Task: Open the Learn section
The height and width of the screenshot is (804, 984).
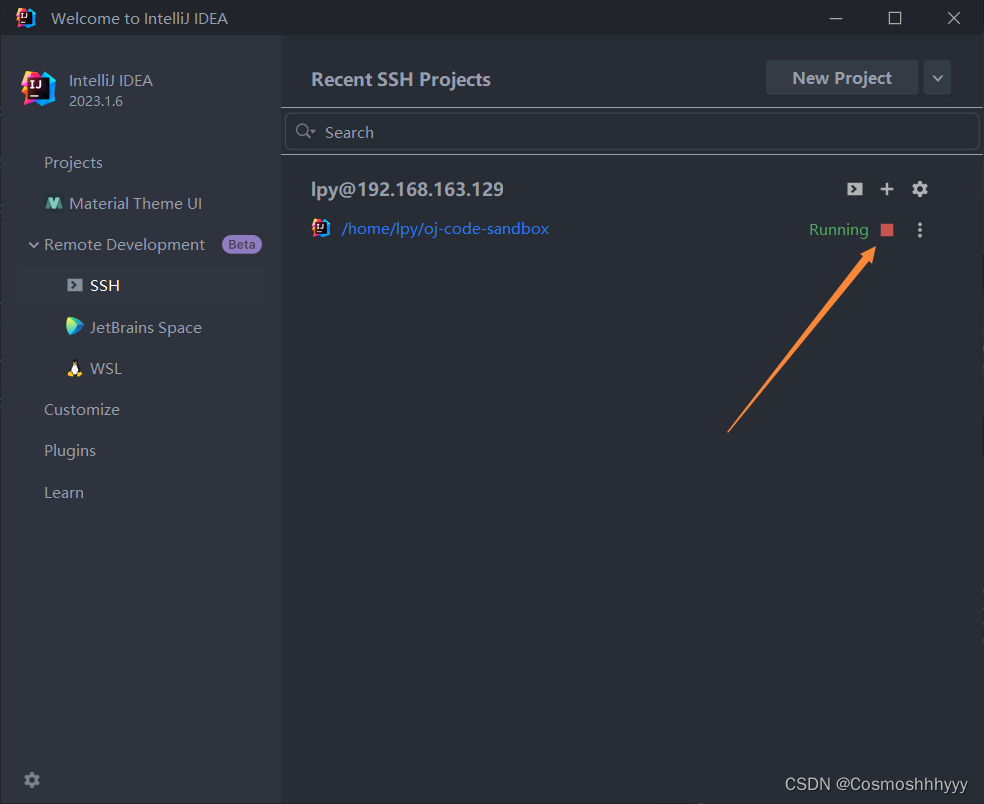Action: [x=64, y=493]
